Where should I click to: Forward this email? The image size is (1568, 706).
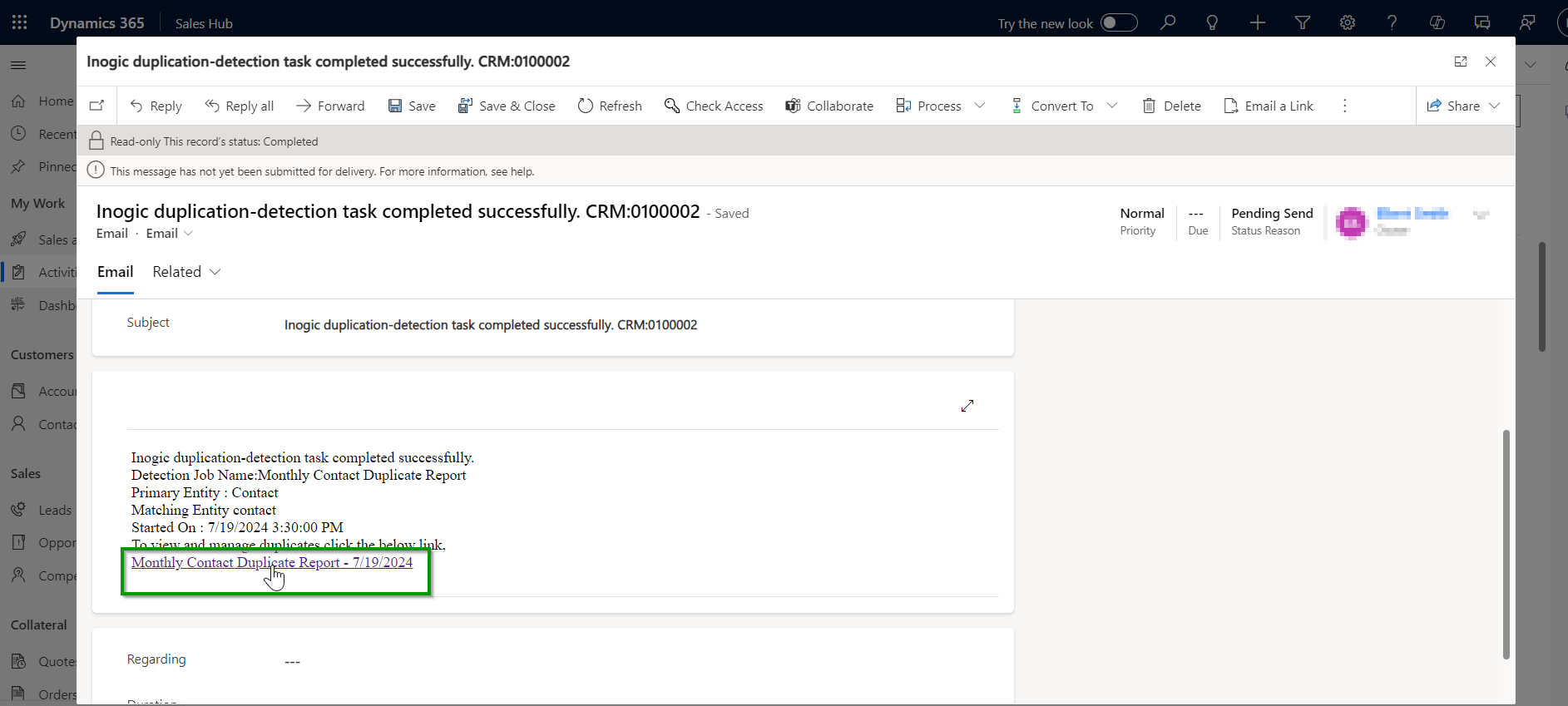(330, 106)
